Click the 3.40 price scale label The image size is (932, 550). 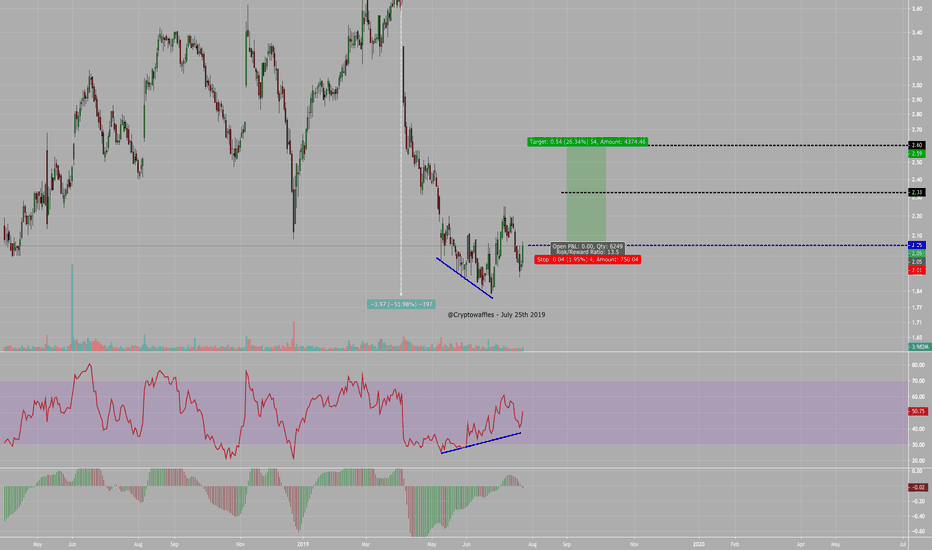coord(917,33)
